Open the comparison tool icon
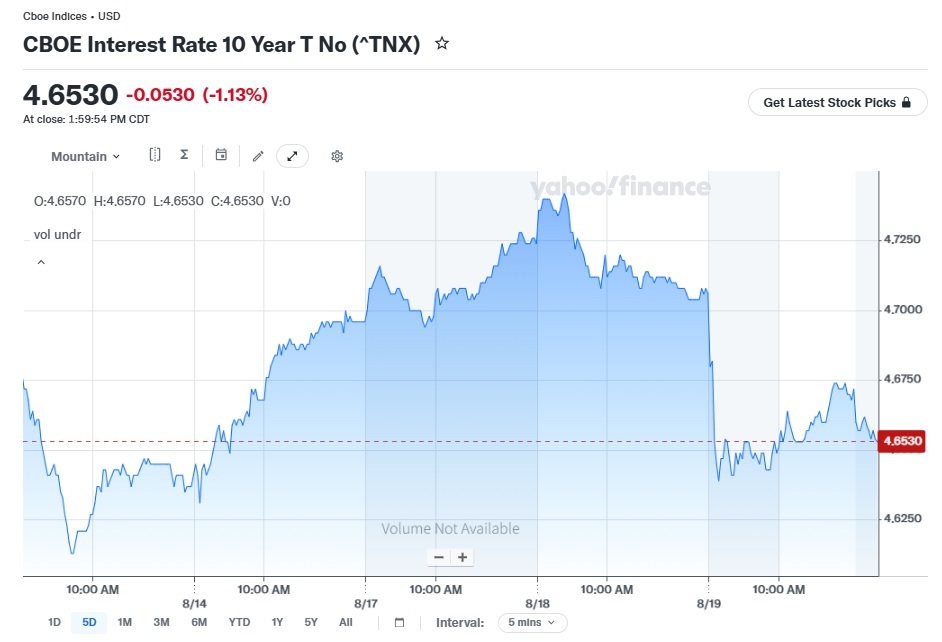The width and height of the screenshot is (942, 642). pyautogui.click(x=155, y=155)
